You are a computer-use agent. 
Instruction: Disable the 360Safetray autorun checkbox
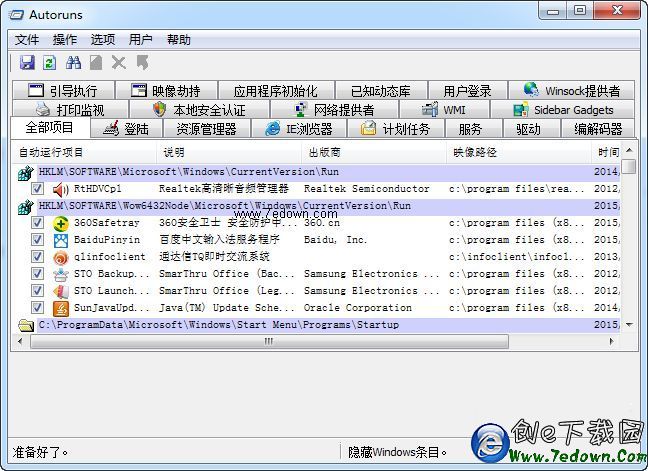[x=37, y=223]
